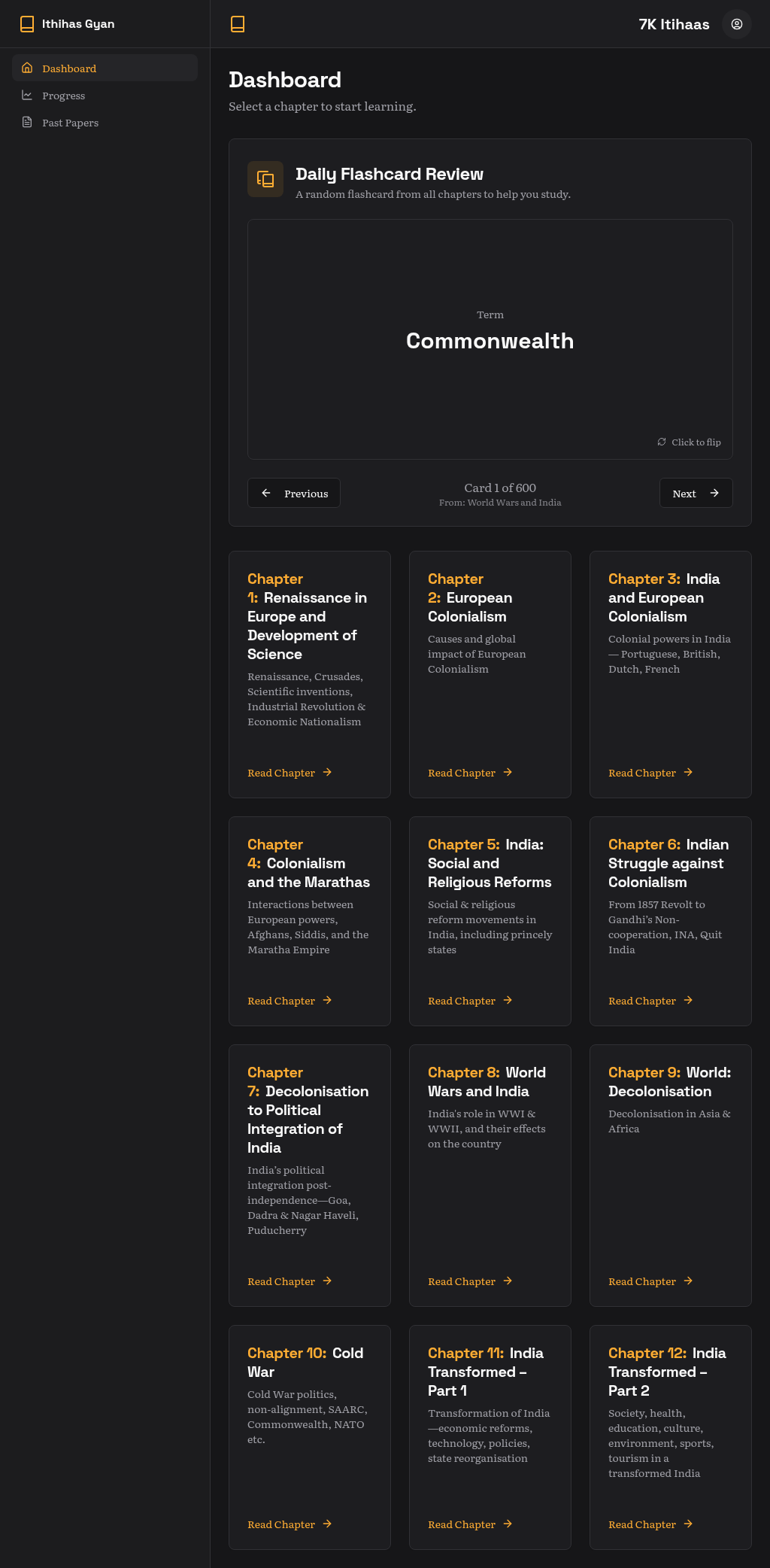Click Chapter 4 Colonialism and the Marathas title
Screen dimensions: 770x1568
pos(308,863)
